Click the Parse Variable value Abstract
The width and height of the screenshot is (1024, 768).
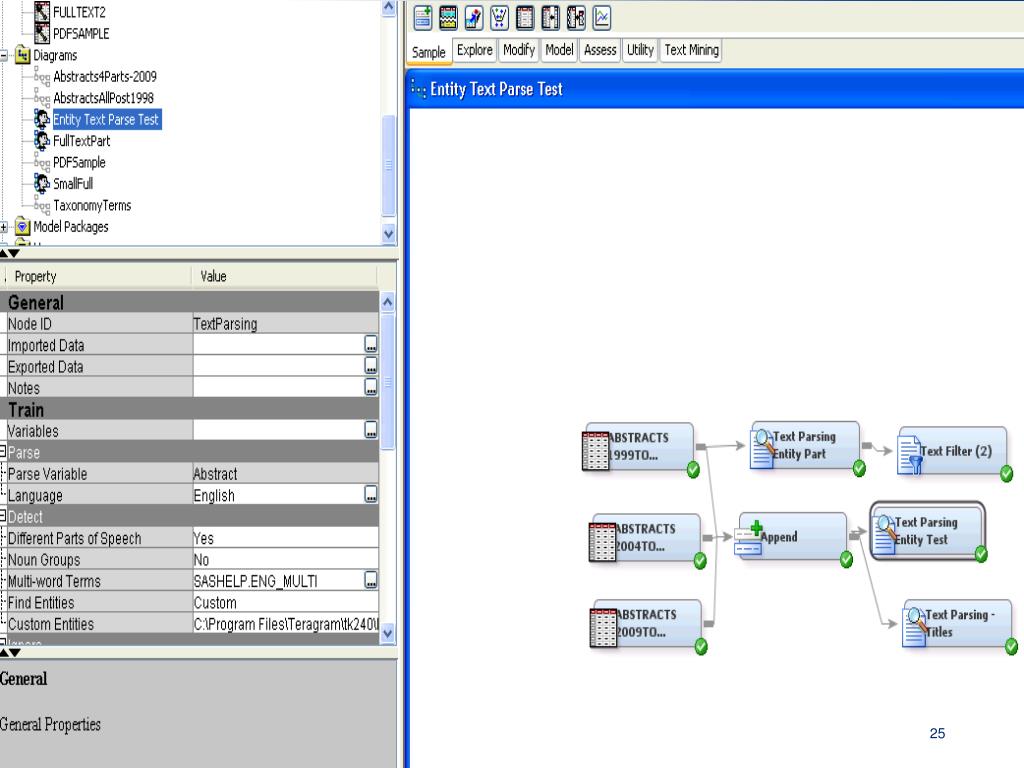285,473
